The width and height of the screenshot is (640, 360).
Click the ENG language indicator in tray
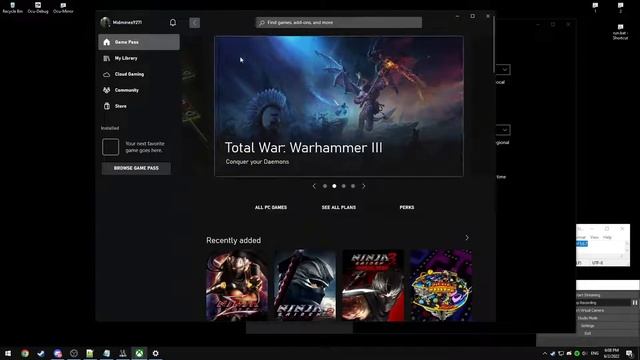(x=595, y=353)
